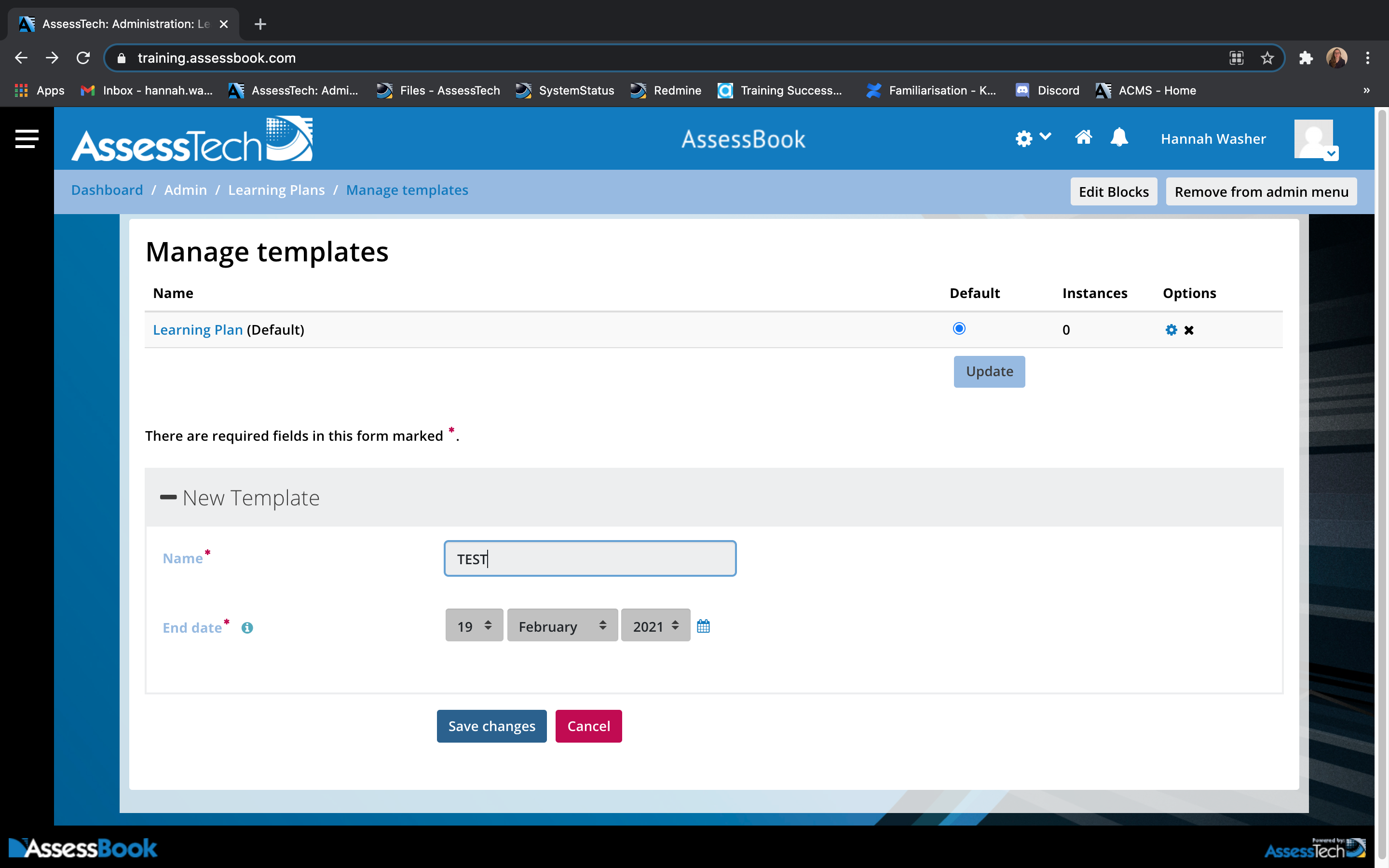Reload the current page
The height and width of the screenshot is (868, 1389).
pyautogui.click(x=83, y=58)
